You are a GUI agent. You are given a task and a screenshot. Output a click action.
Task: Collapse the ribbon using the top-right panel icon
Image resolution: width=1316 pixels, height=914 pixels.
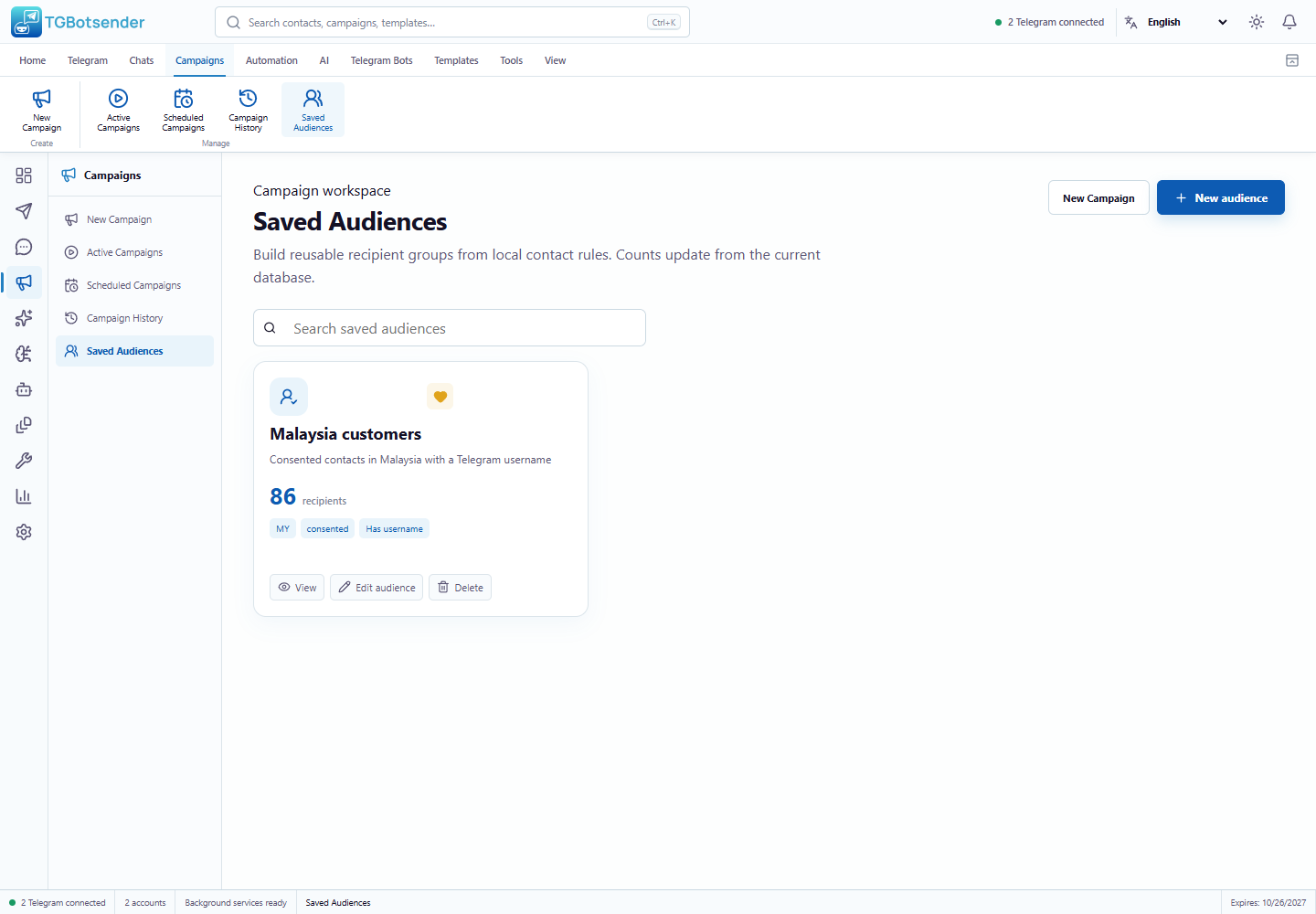[1292, 60]
